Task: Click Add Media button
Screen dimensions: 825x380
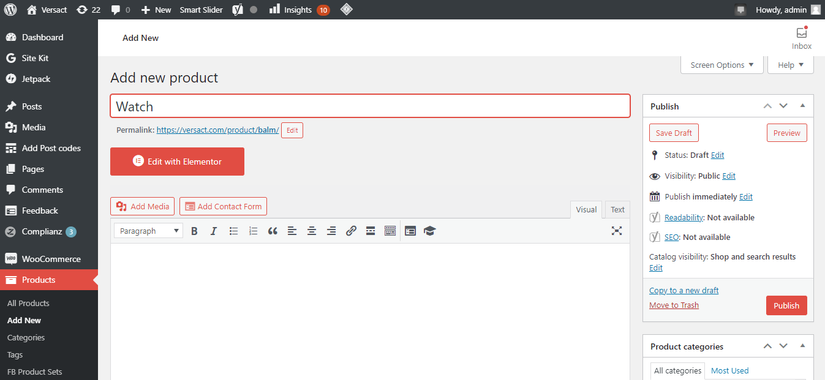Action: pos(142,206)
